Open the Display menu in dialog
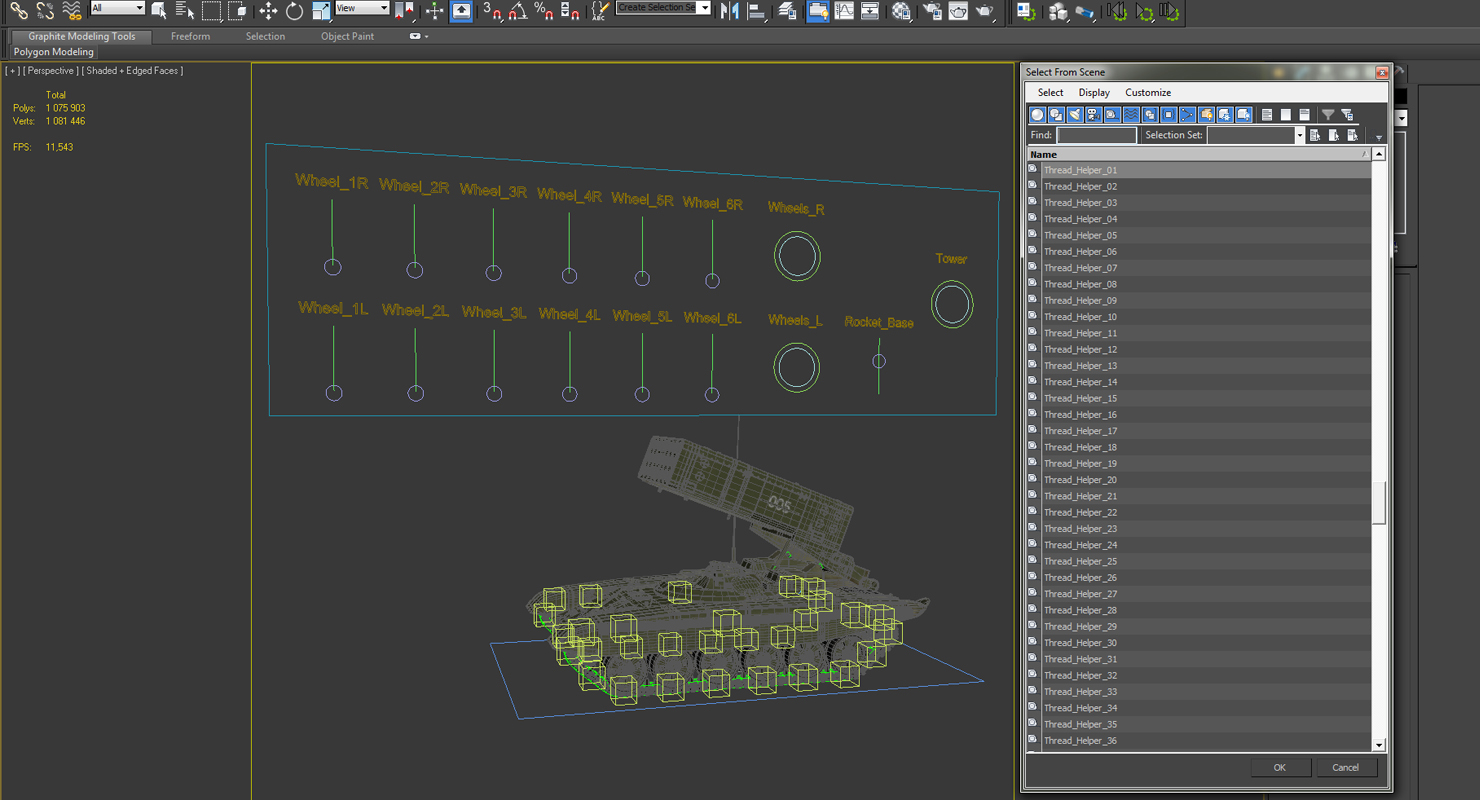The height and width of the screenshot is (800, 1480). (x=1094, y=92)
